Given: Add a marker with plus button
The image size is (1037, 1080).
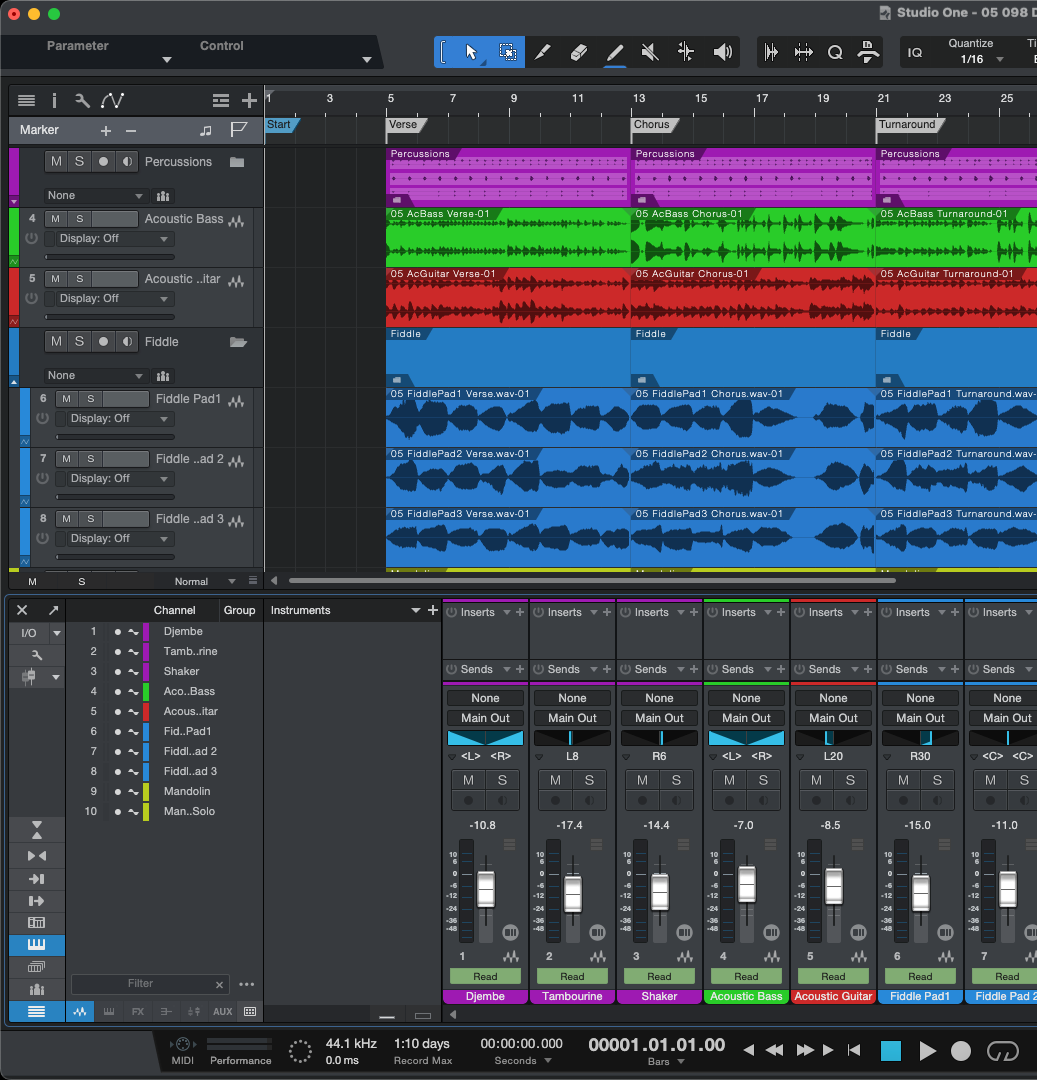Looking at the screenshot, I should [x=105, y=130].
